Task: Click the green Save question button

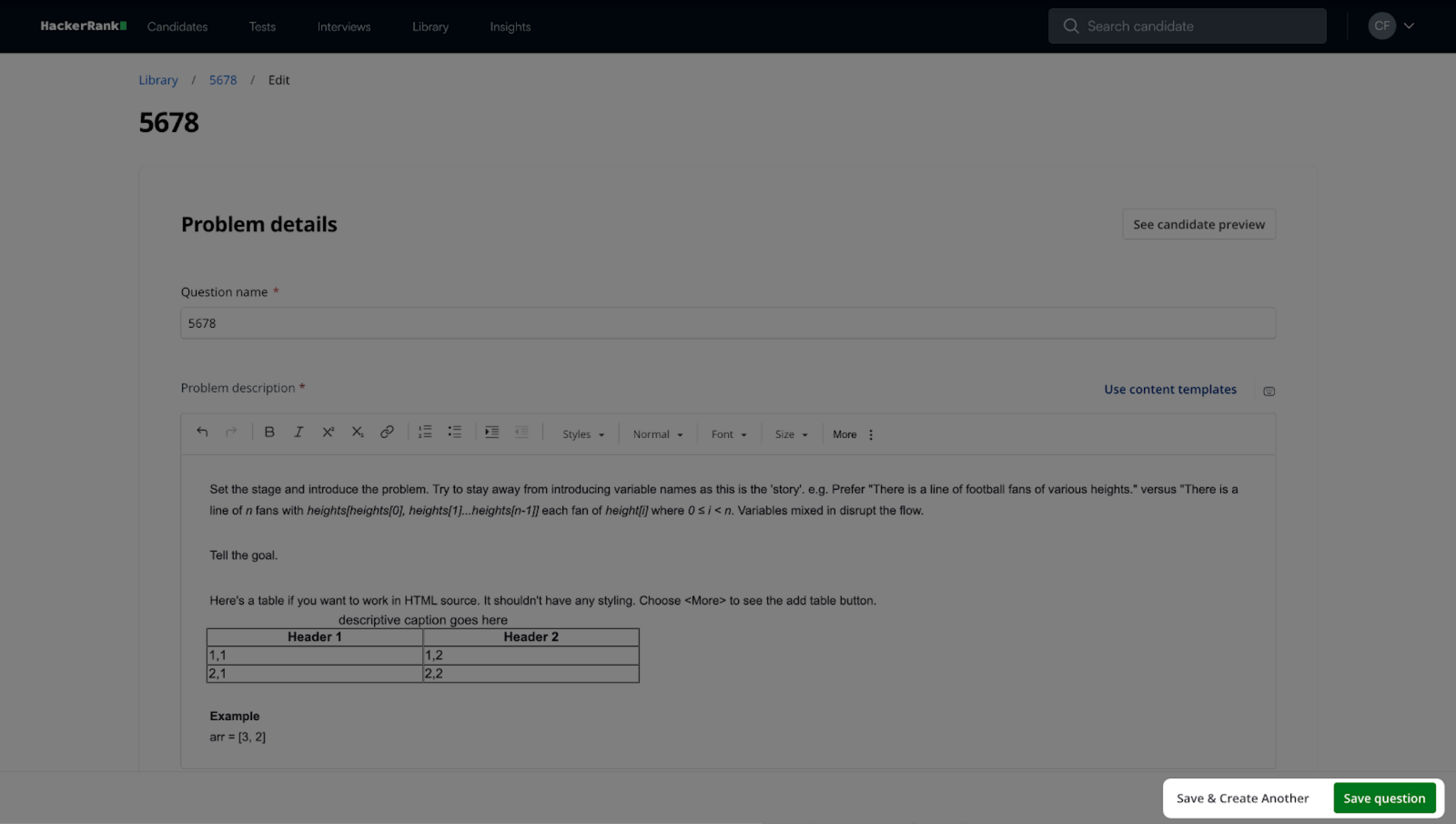Action: (x=1384, y=798)
